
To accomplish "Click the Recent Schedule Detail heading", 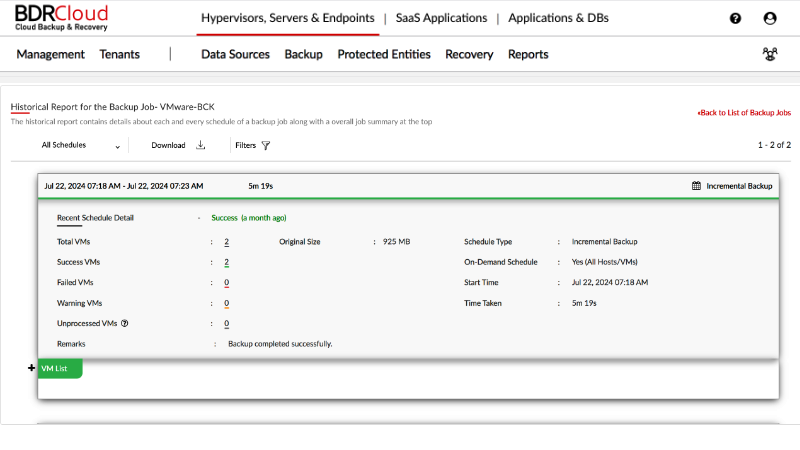I will (x=95, y=218).
